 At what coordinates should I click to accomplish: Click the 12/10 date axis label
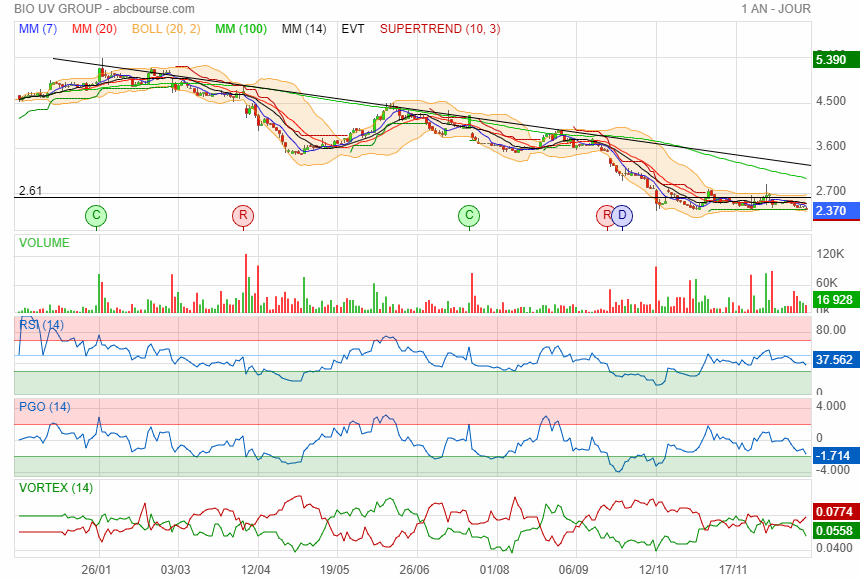click(653, 570)
